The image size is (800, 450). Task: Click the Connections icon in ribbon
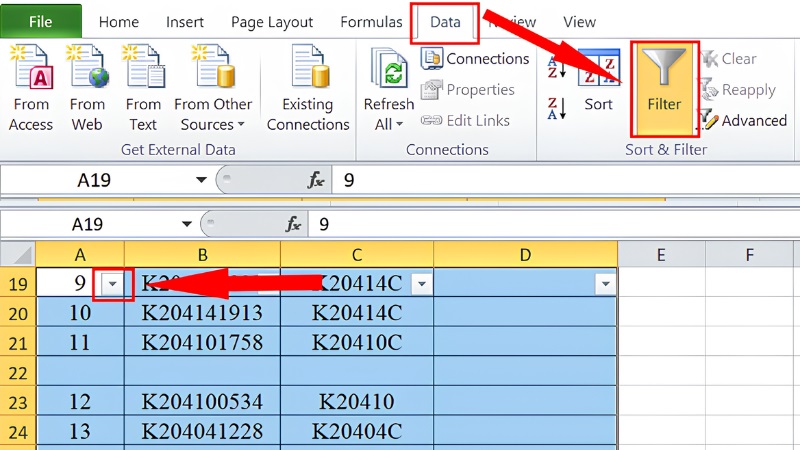pyautogui.click(x=476, y=59)
